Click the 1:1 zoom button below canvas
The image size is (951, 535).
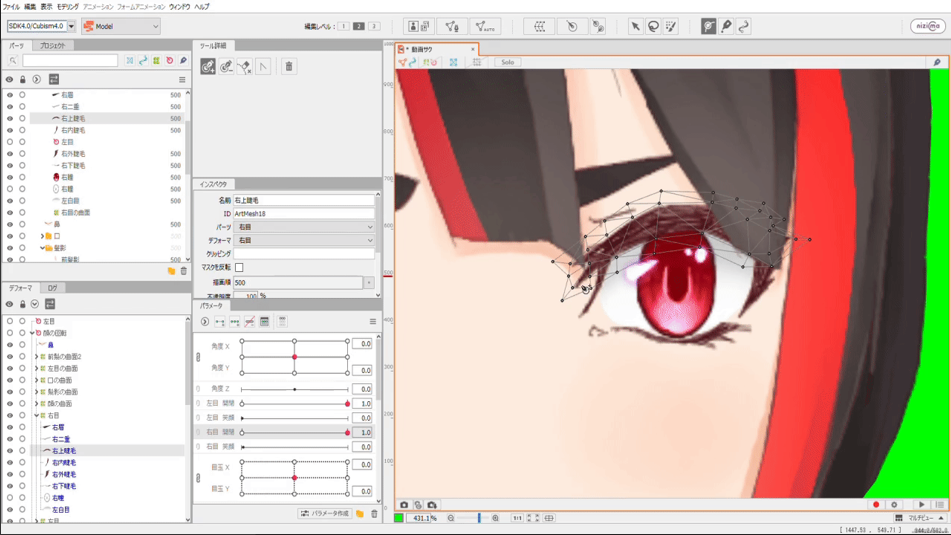coord(517,518)
